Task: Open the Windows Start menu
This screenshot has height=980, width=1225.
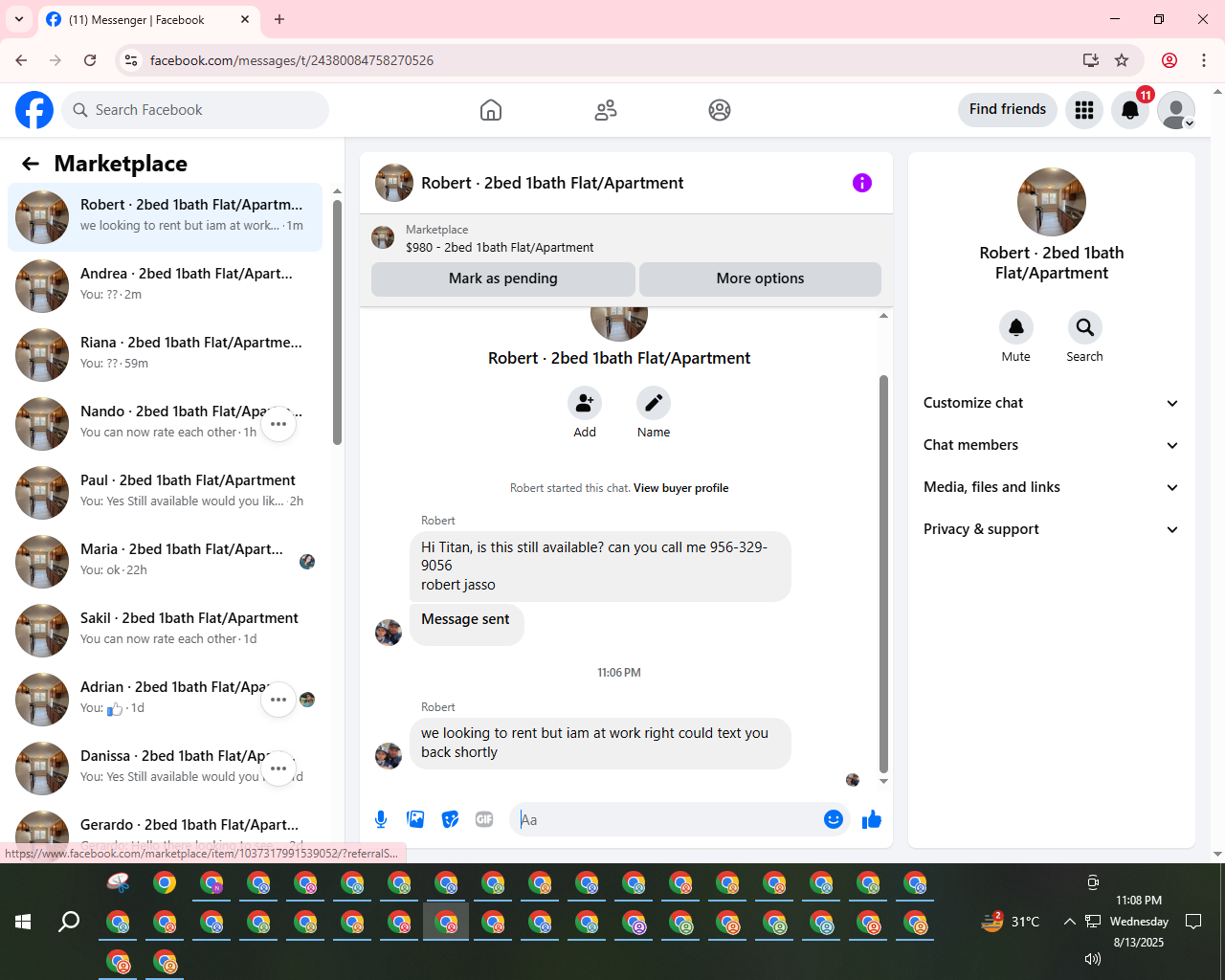Action: [23, 922]
